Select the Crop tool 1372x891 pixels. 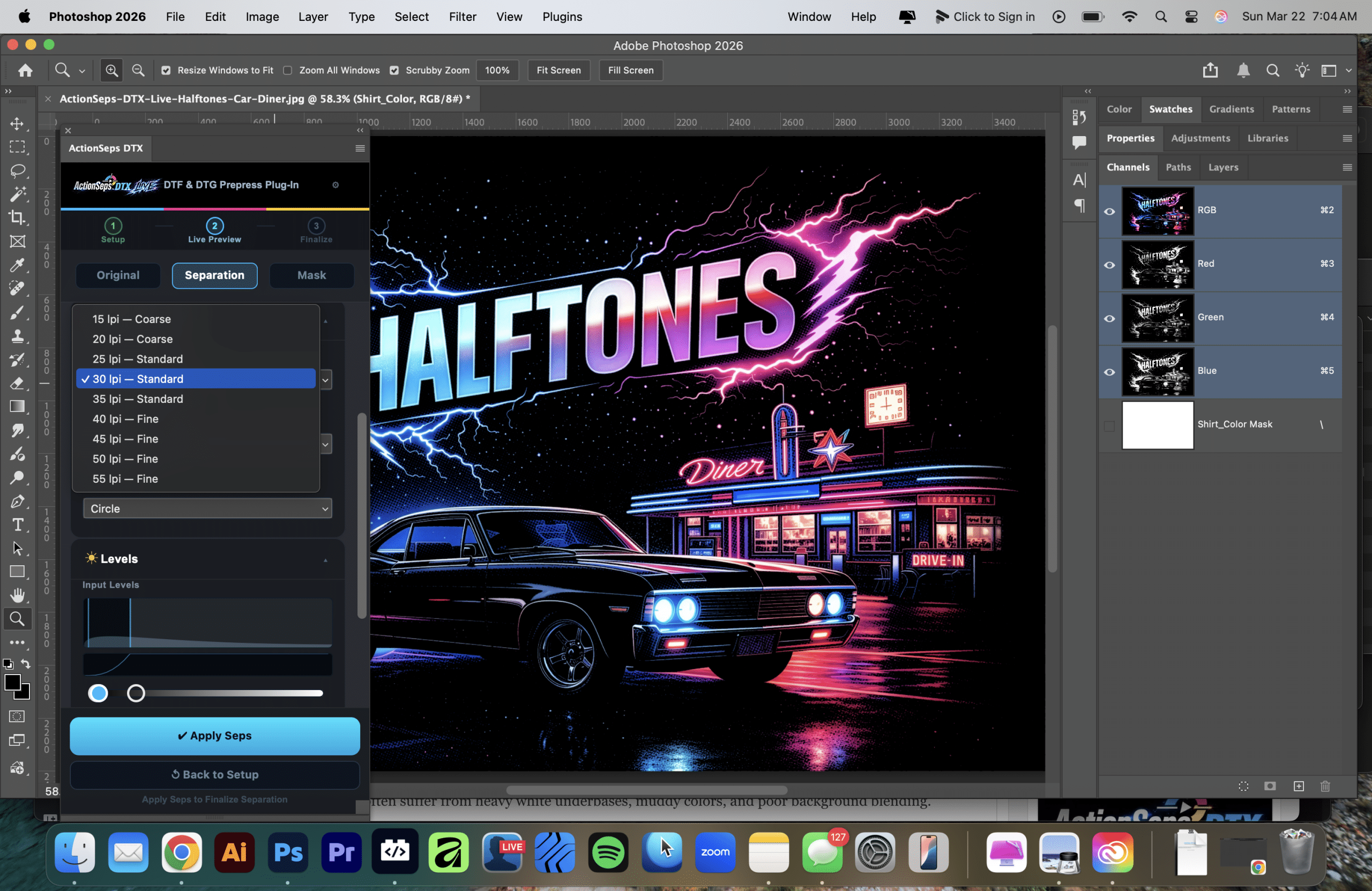(17, 218)
